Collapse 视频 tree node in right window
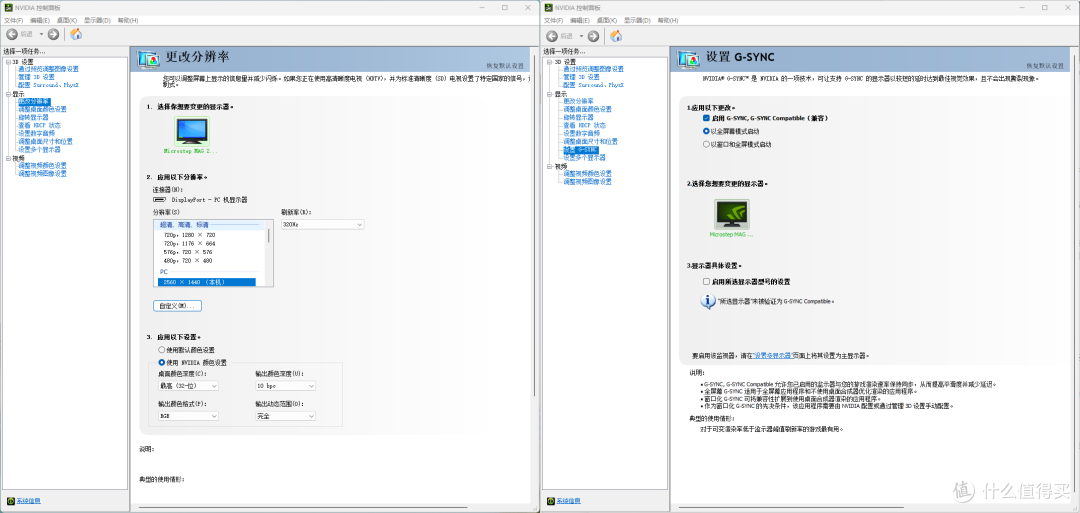The image size is (1080, 513). click(549, 167)
